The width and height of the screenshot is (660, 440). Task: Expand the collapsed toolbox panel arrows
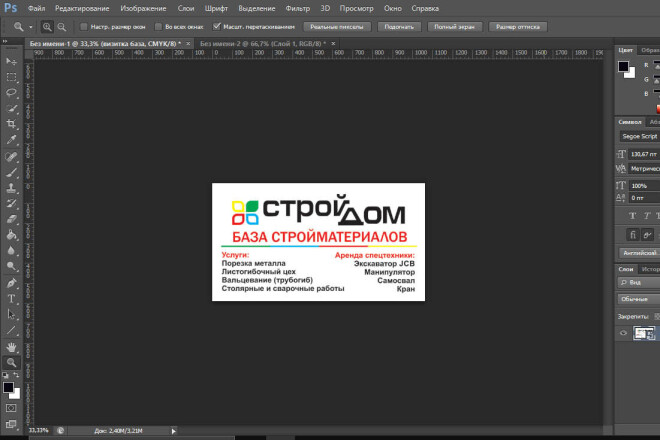(x=5, y=41)
